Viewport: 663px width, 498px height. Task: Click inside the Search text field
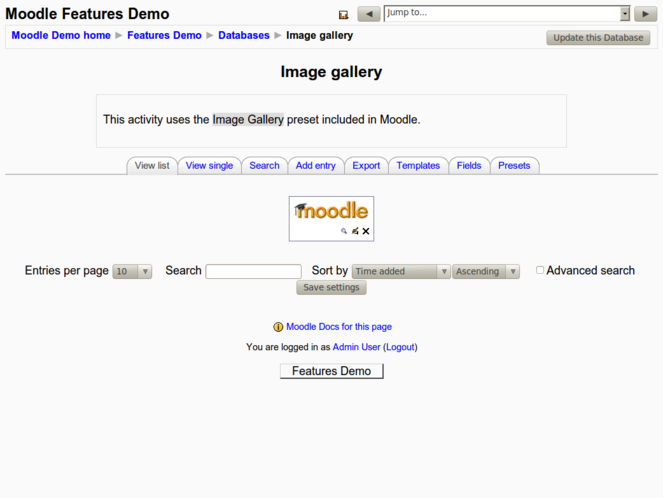click(x=253, y=271)
